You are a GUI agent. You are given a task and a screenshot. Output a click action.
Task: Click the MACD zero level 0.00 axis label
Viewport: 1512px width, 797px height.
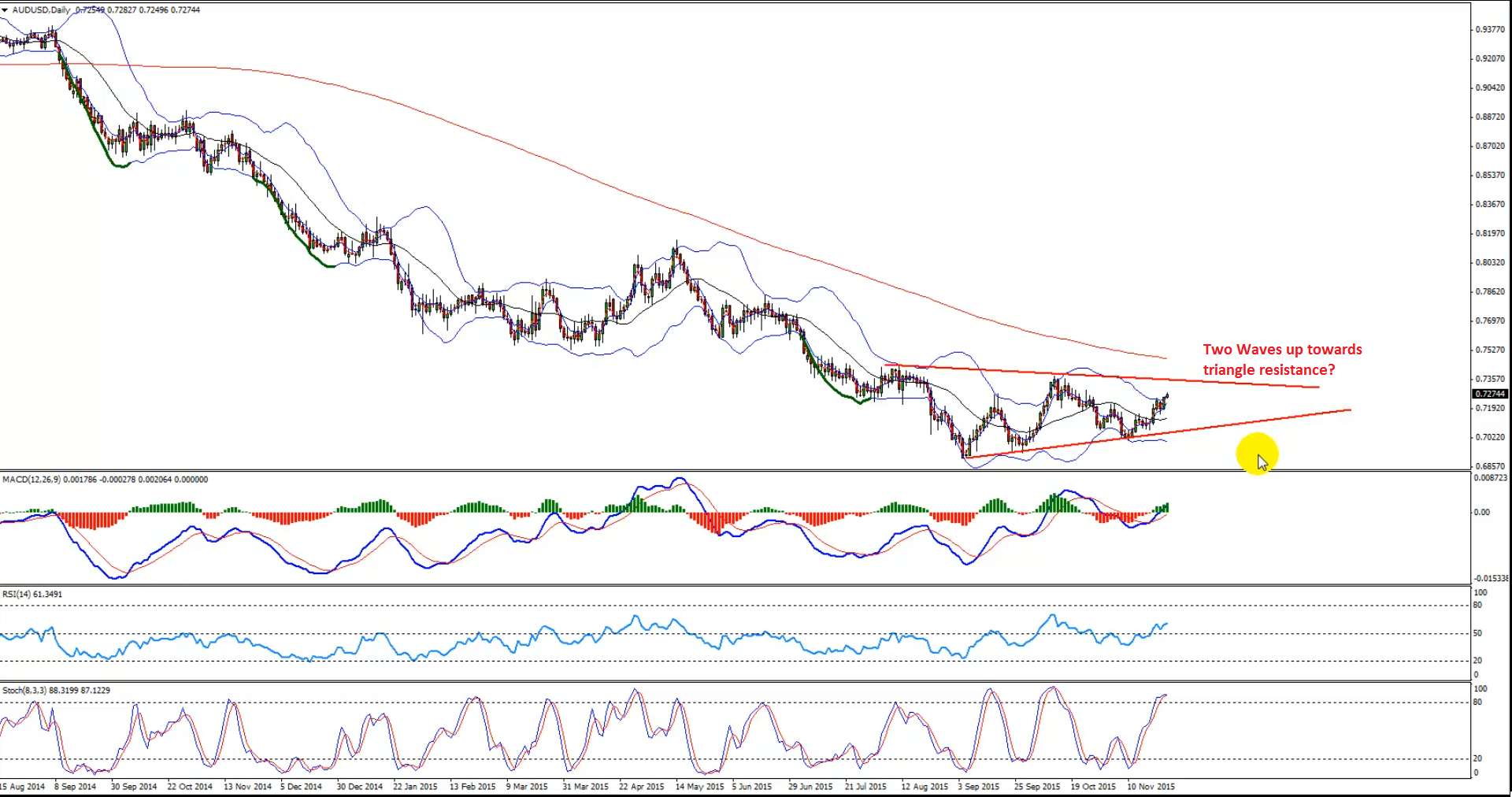tap(1481, 512)
